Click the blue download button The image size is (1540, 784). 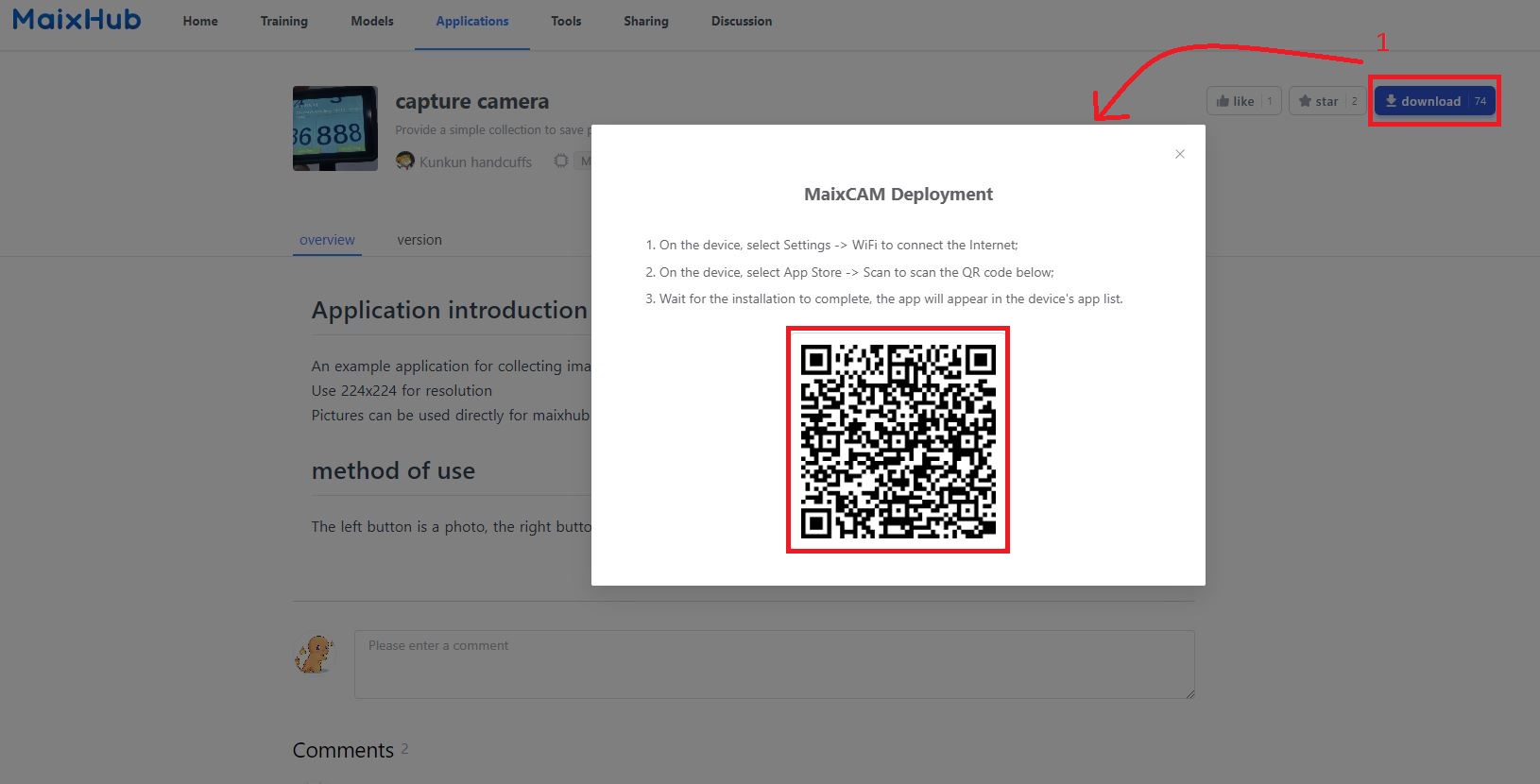point(1434,101)
